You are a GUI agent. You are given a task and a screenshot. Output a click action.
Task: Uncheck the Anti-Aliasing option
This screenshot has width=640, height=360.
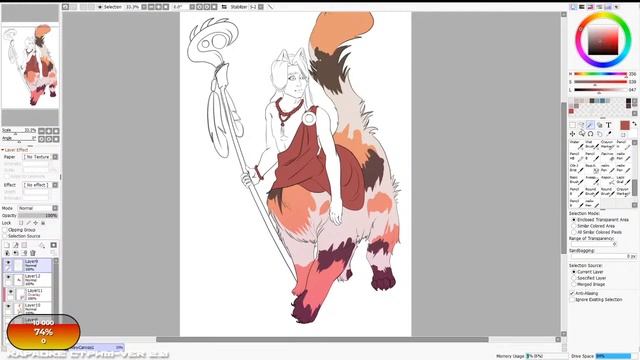click(x=572, y=293)
